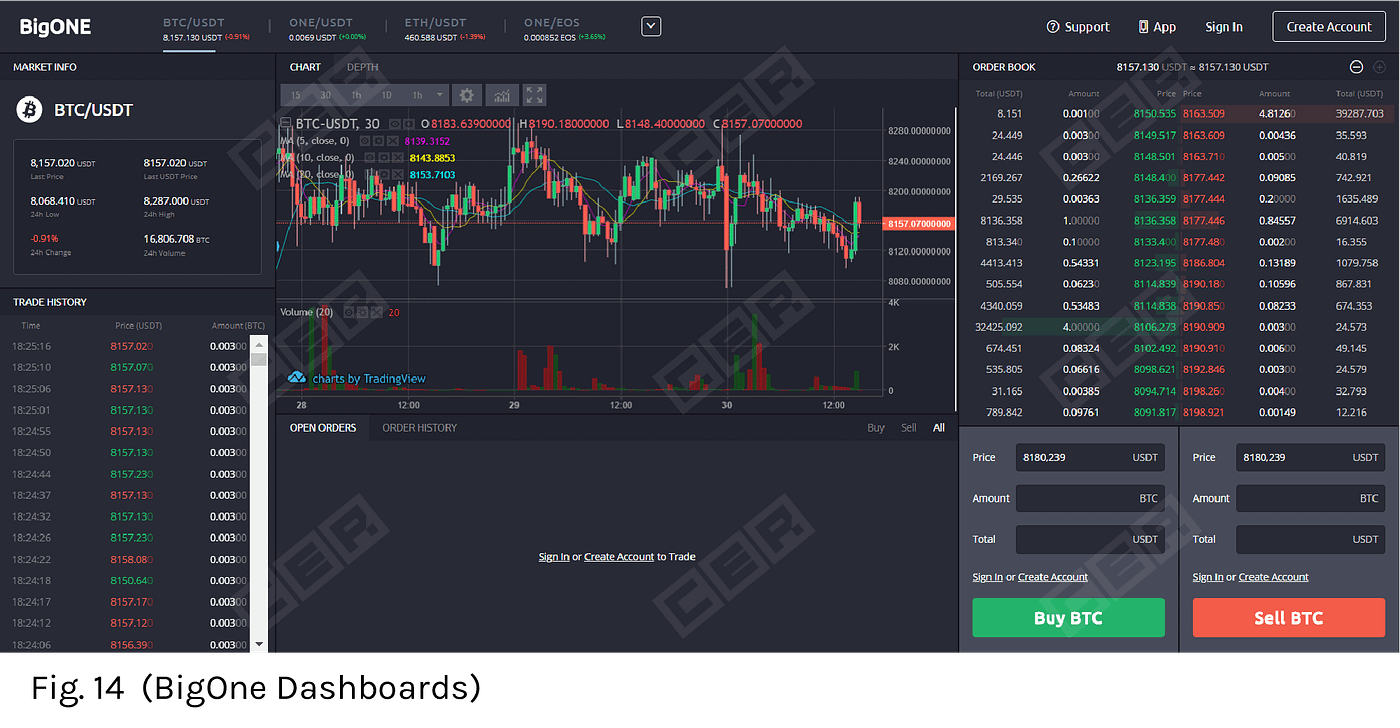The height and width of the screenshot is (728, 1400).
Task: Expand the trading pairs dropdown in header
Action: click(x=651, y=27)
